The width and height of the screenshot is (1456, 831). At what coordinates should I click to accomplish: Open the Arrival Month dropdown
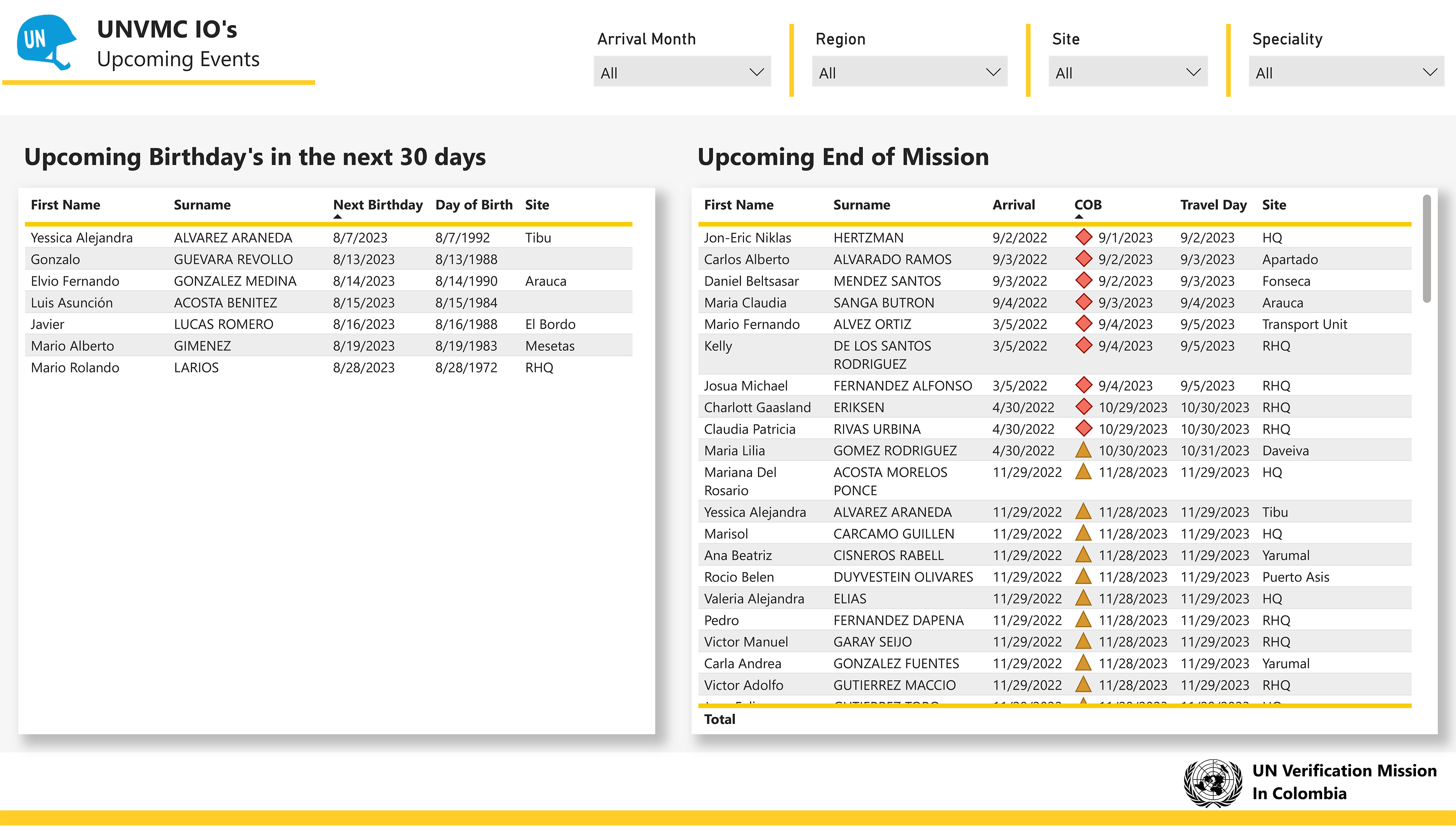682,72
